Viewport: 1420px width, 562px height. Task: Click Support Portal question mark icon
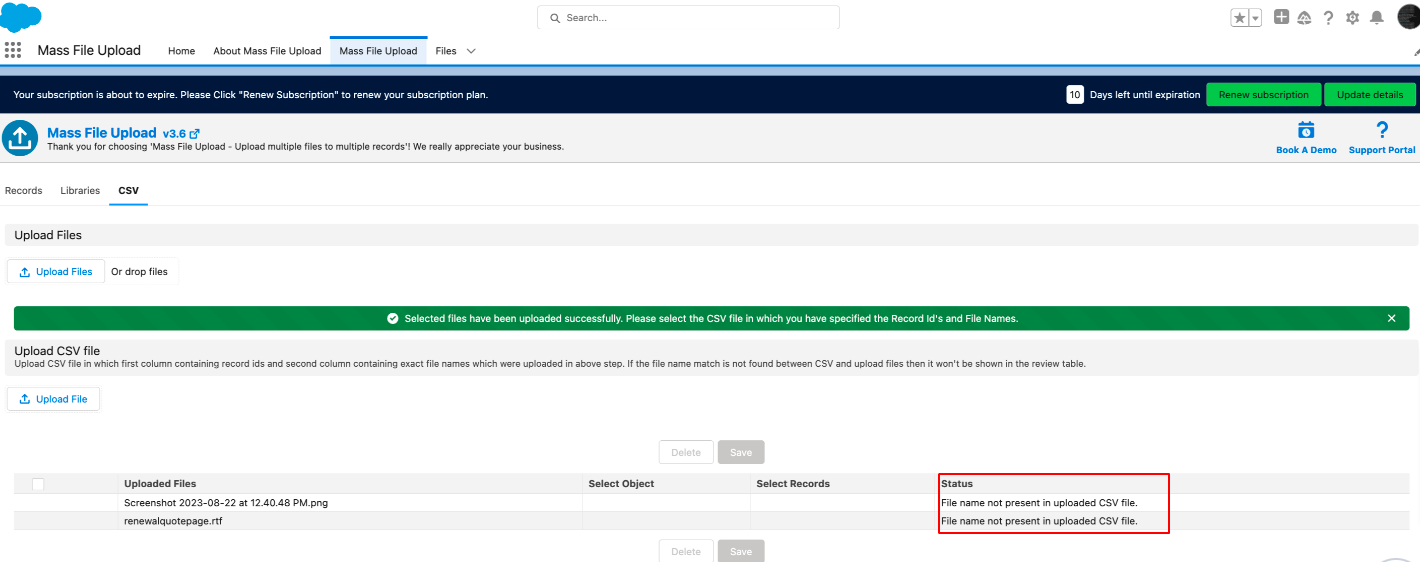pos(1382,130)
